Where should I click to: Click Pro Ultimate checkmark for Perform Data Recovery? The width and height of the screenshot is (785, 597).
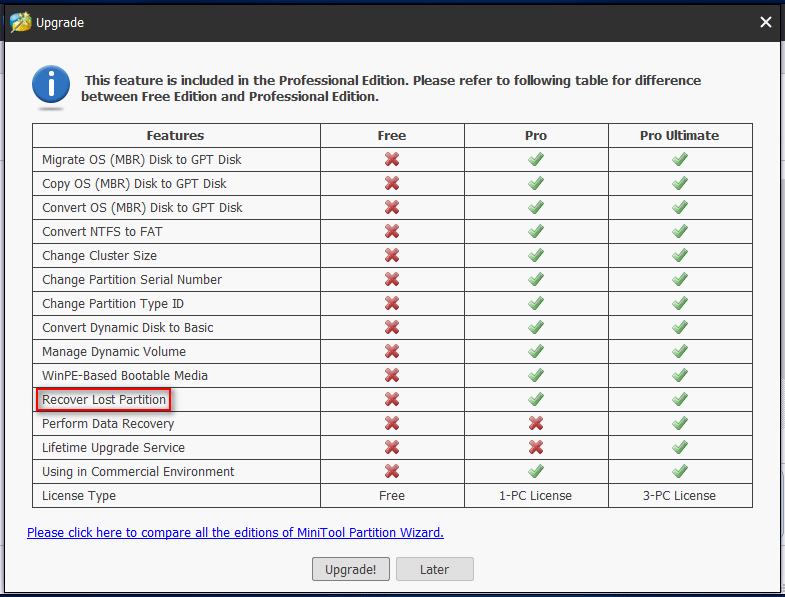(679, 424)
